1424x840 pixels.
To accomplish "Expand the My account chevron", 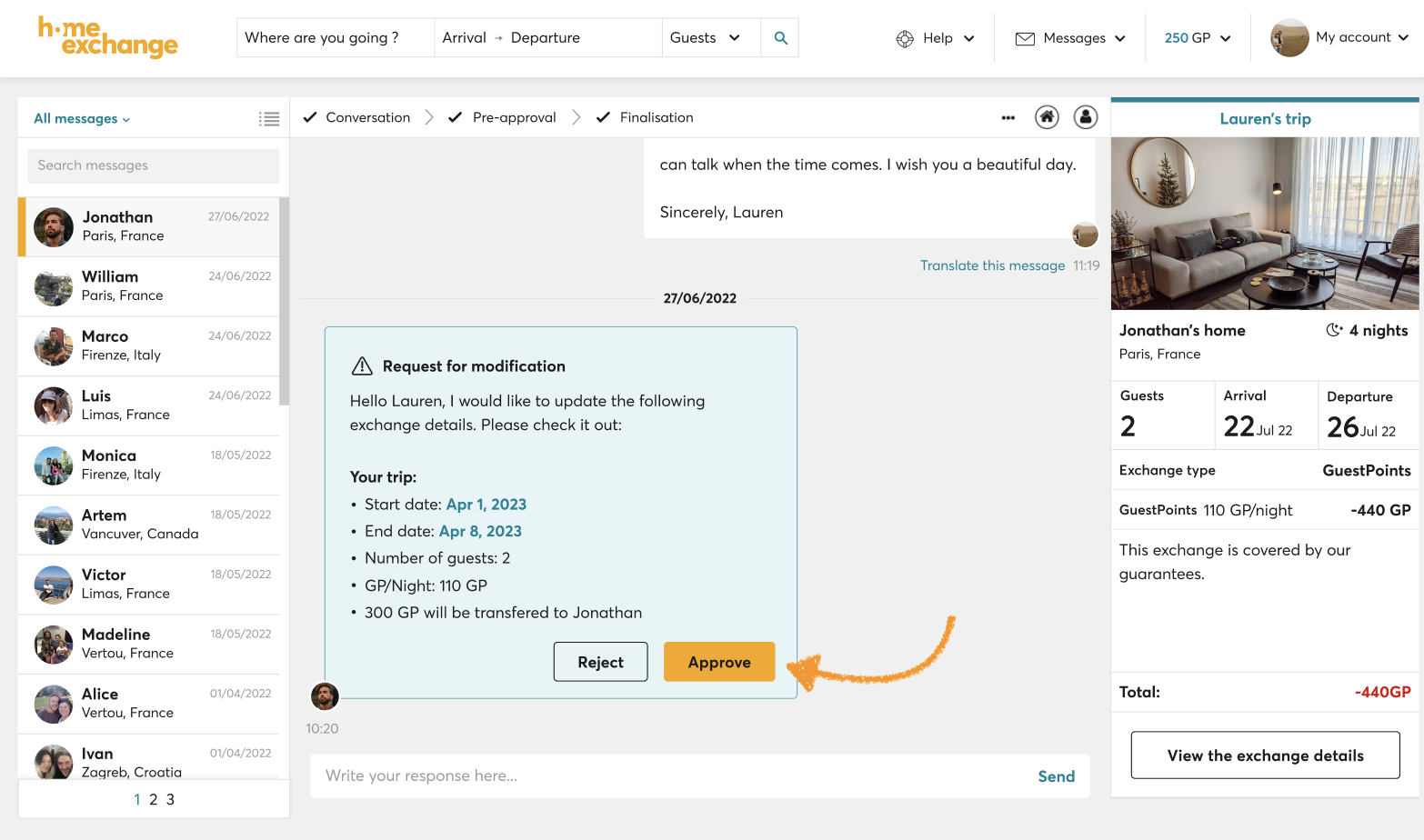I will (x=1403, y=38).
